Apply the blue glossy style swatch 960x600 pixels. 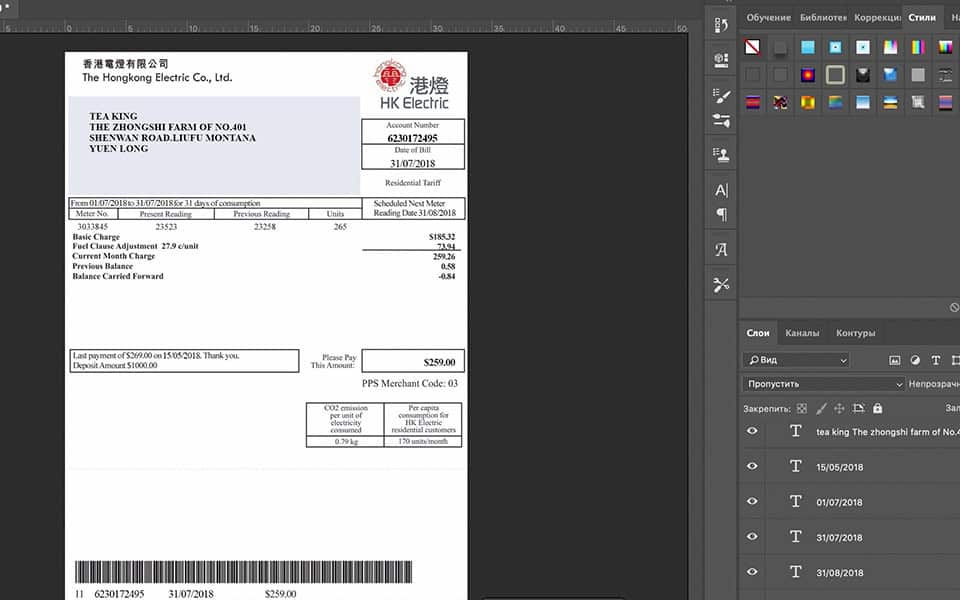point(890,75)
